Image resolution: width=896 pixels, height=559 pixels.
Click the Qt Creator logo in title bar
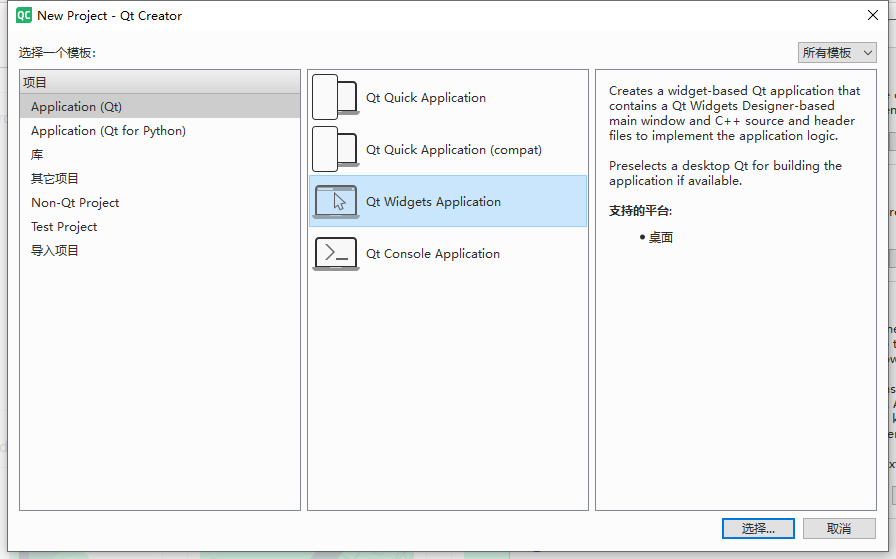(x=23, y=15)
